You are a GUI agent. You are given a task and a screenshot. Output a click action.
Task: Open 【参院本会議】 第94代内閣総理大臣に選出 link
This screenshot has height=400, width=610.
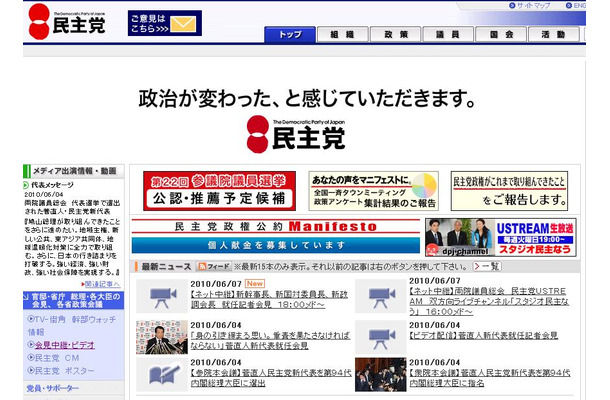pyautogui.click(x=271, y=378)
